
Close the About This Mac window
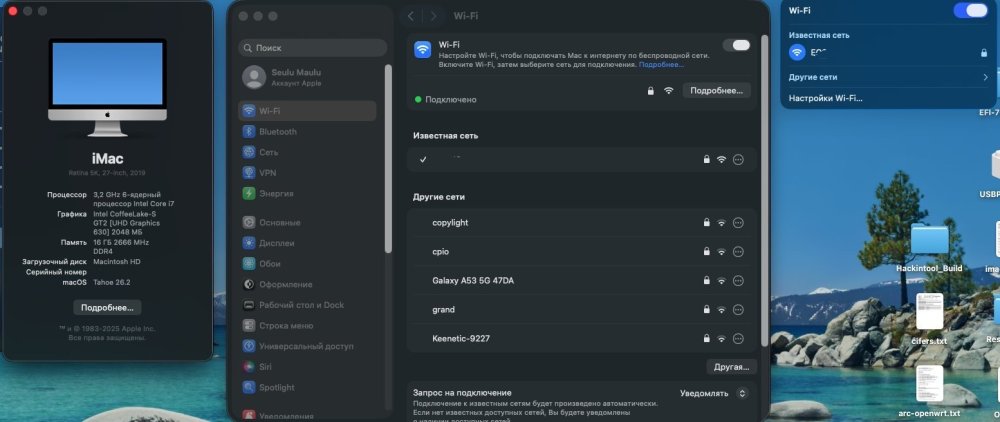tap(12, 11)
